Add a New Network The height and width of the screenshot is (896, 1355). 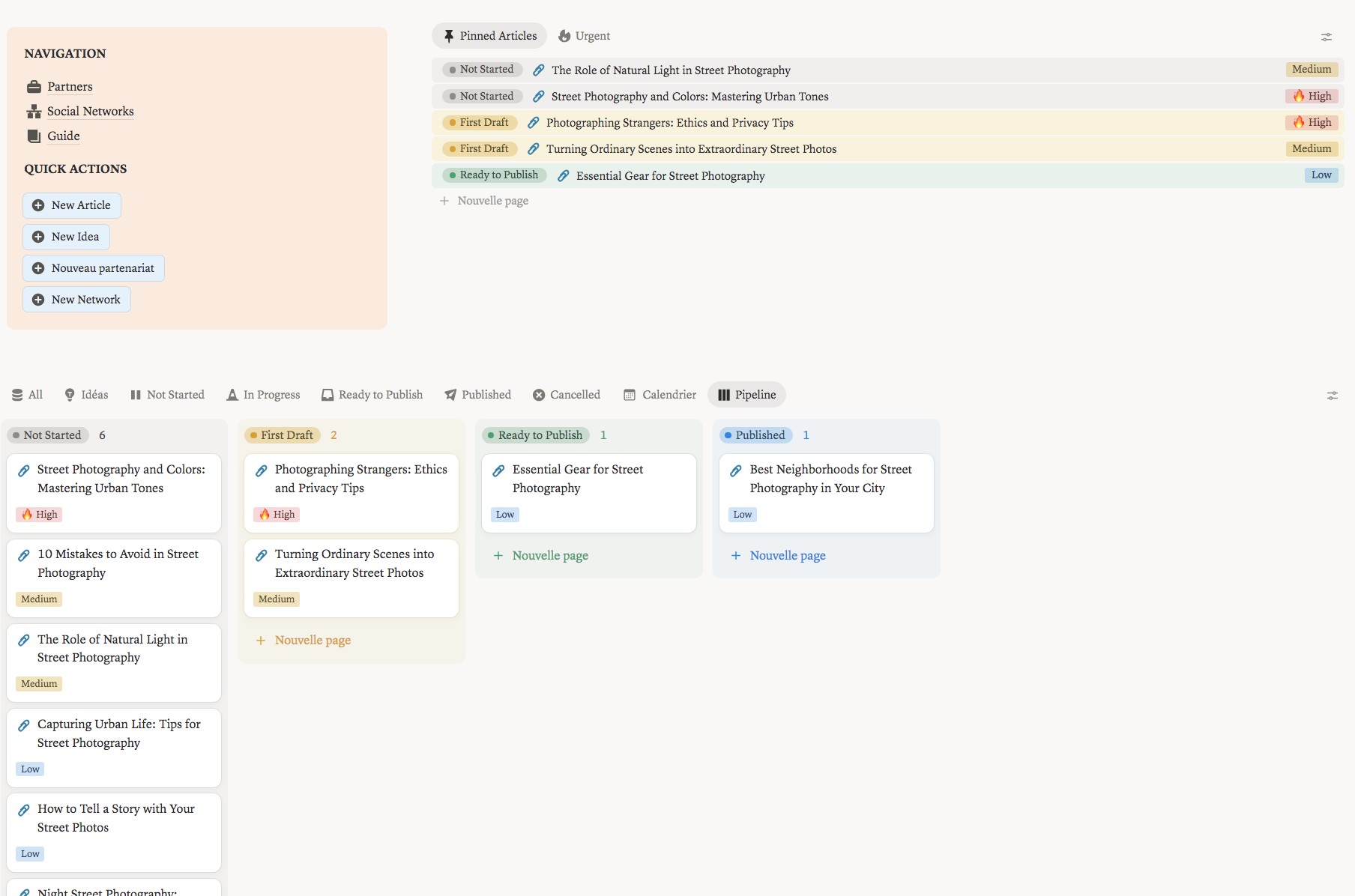coord(76,300)
